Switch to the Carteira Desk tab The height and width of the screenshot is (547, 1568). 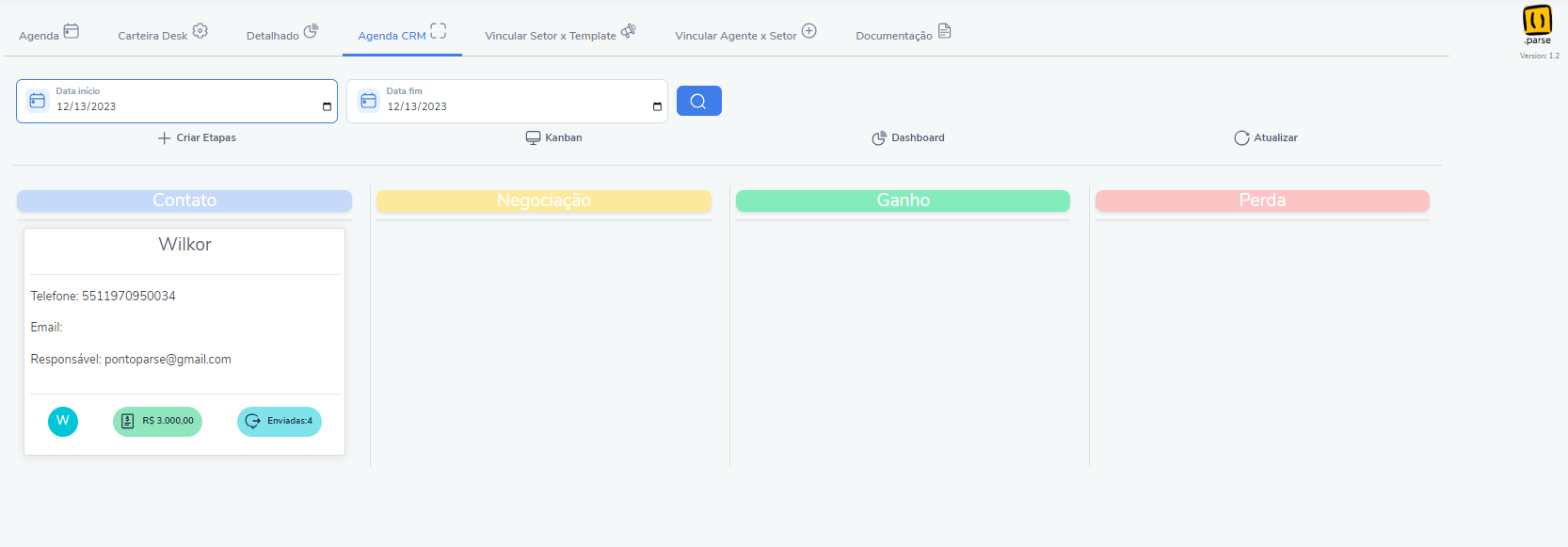pyautogui.click(x=163, y=33)
